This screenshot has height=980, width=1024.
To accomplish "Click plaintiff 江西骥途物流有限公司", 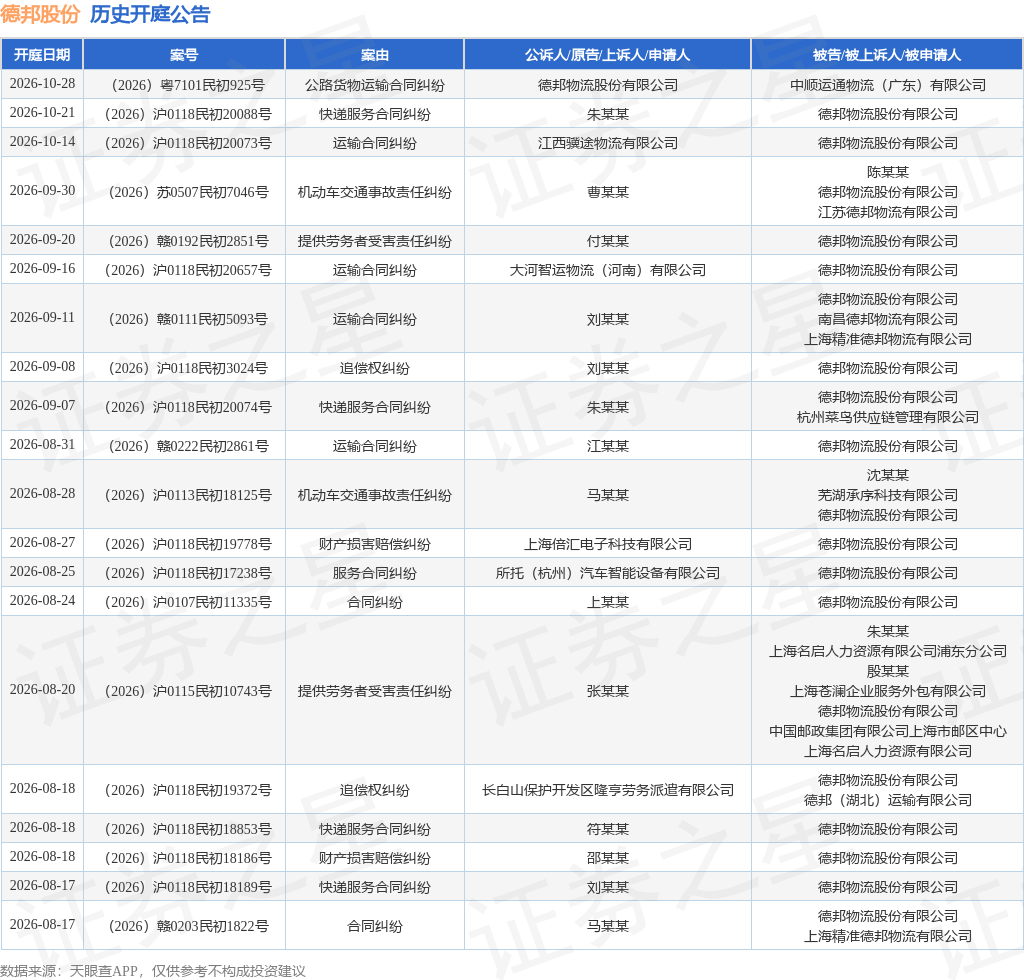I will 607,143.
